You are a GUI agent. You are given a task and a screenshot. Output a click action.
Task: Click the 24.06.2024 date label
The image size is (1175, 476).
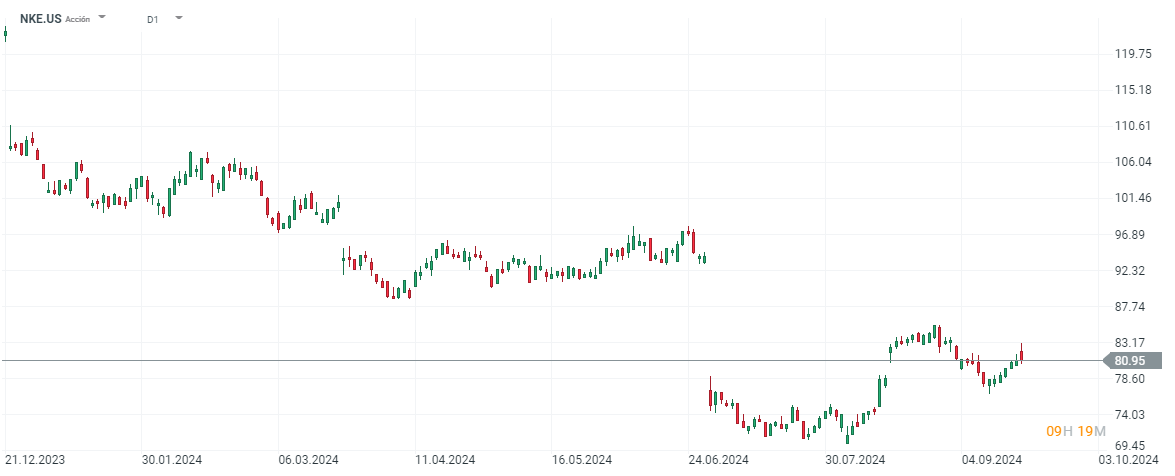click(x=720, y=460)
